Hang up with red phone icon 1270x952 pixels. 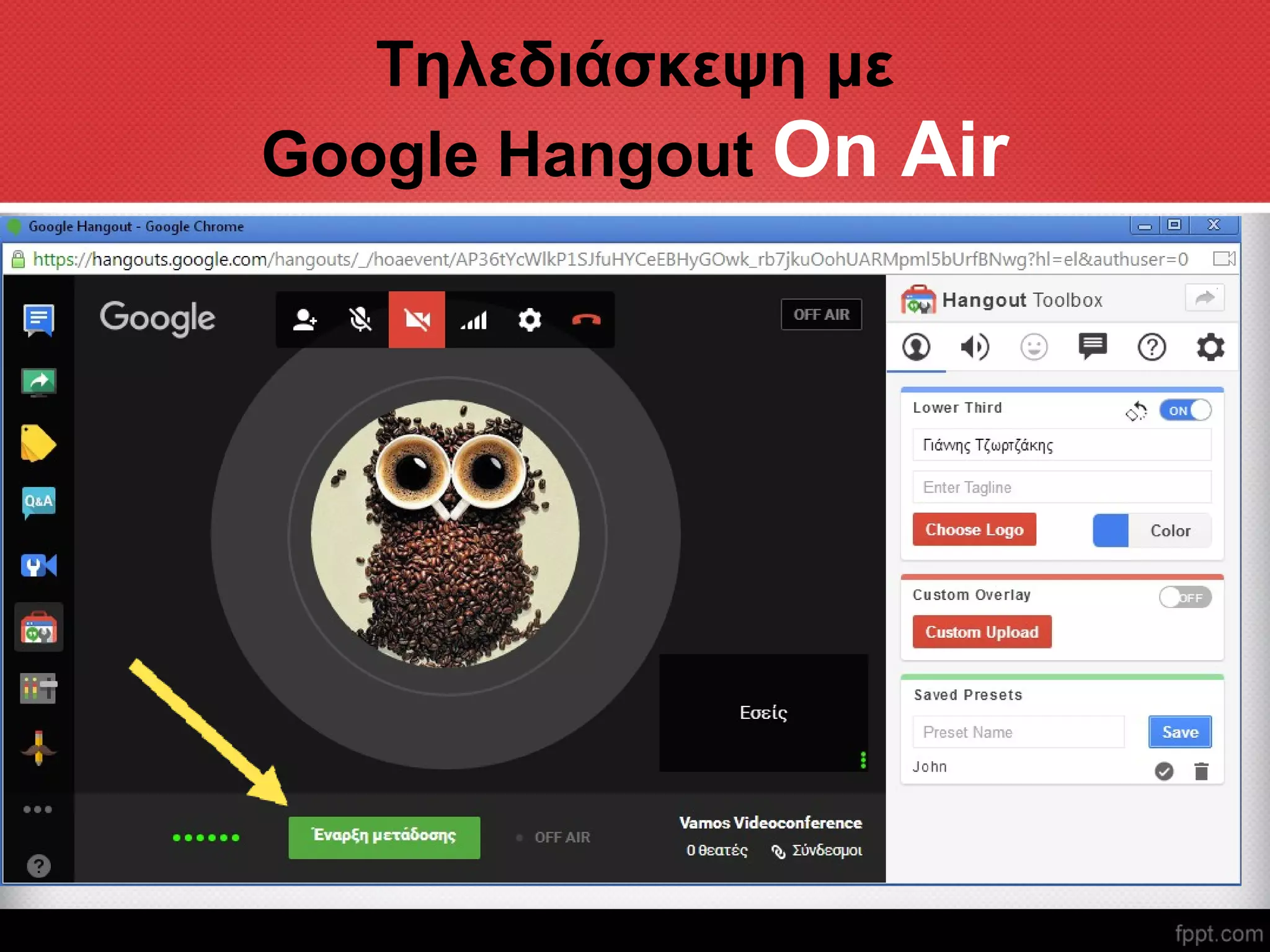586,320
